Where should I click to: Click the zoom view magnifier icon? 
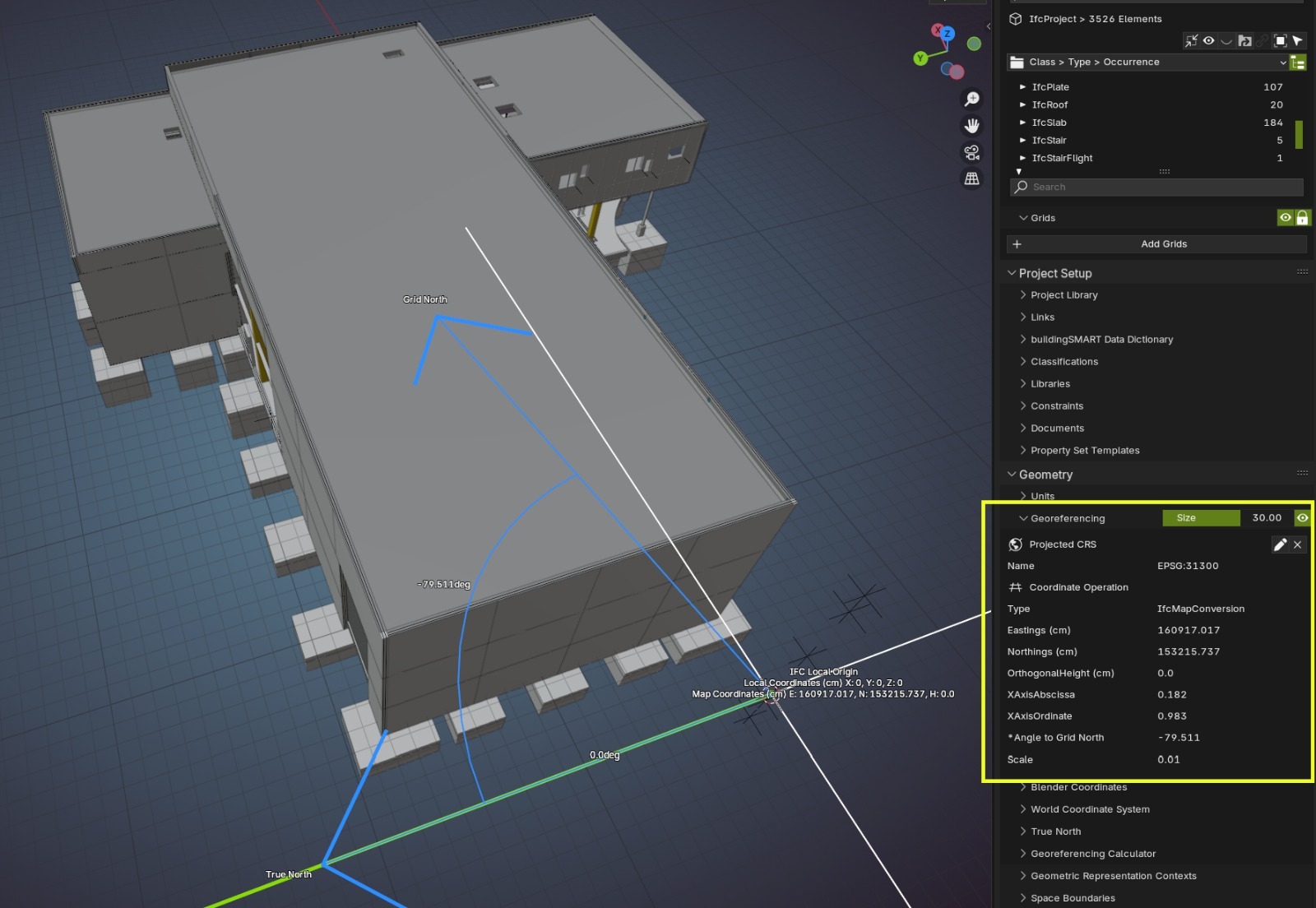(971, 100)
